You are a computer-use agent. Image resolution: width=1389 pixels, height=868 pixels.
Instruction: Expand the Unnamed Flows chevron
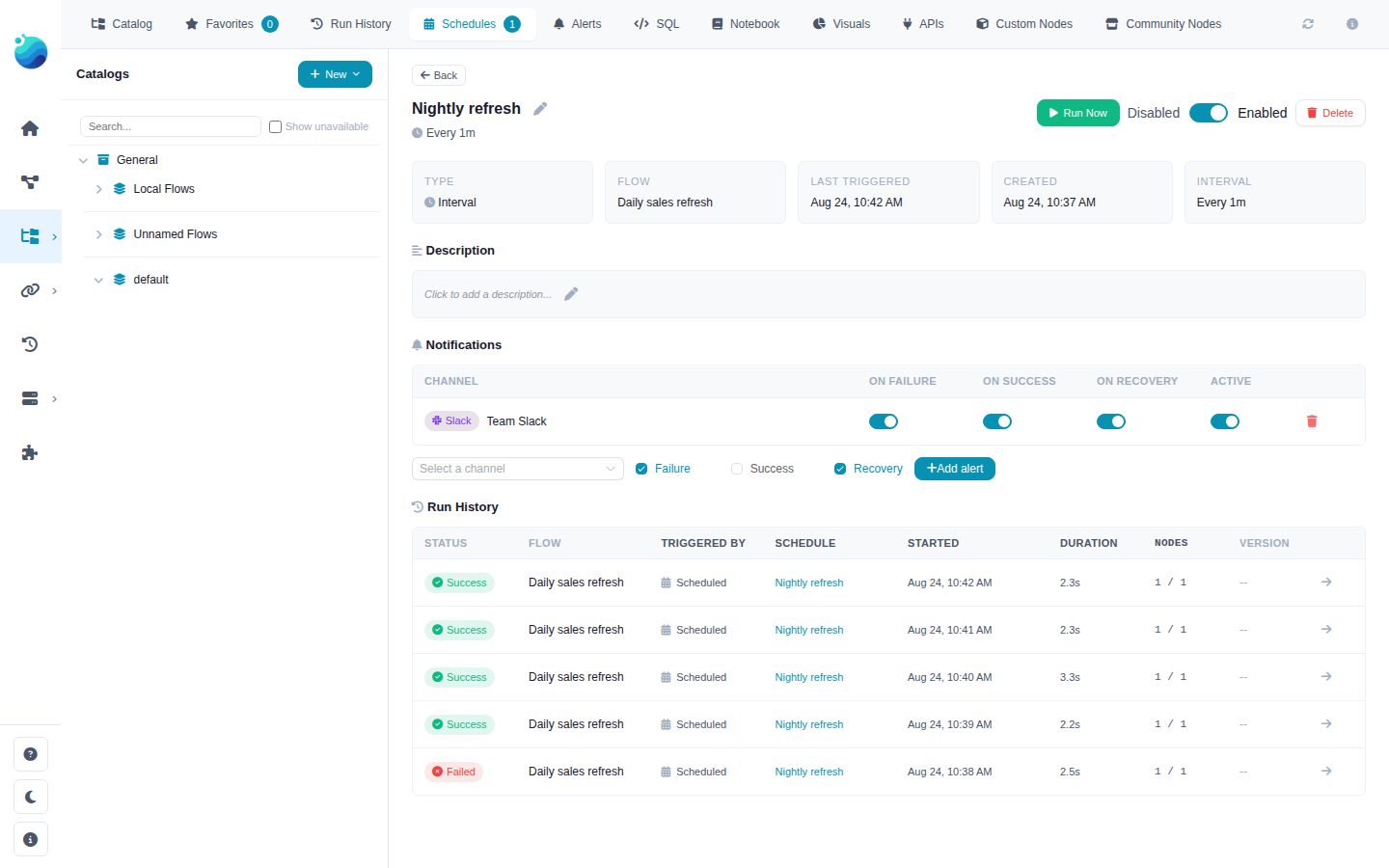coord(98,234)
